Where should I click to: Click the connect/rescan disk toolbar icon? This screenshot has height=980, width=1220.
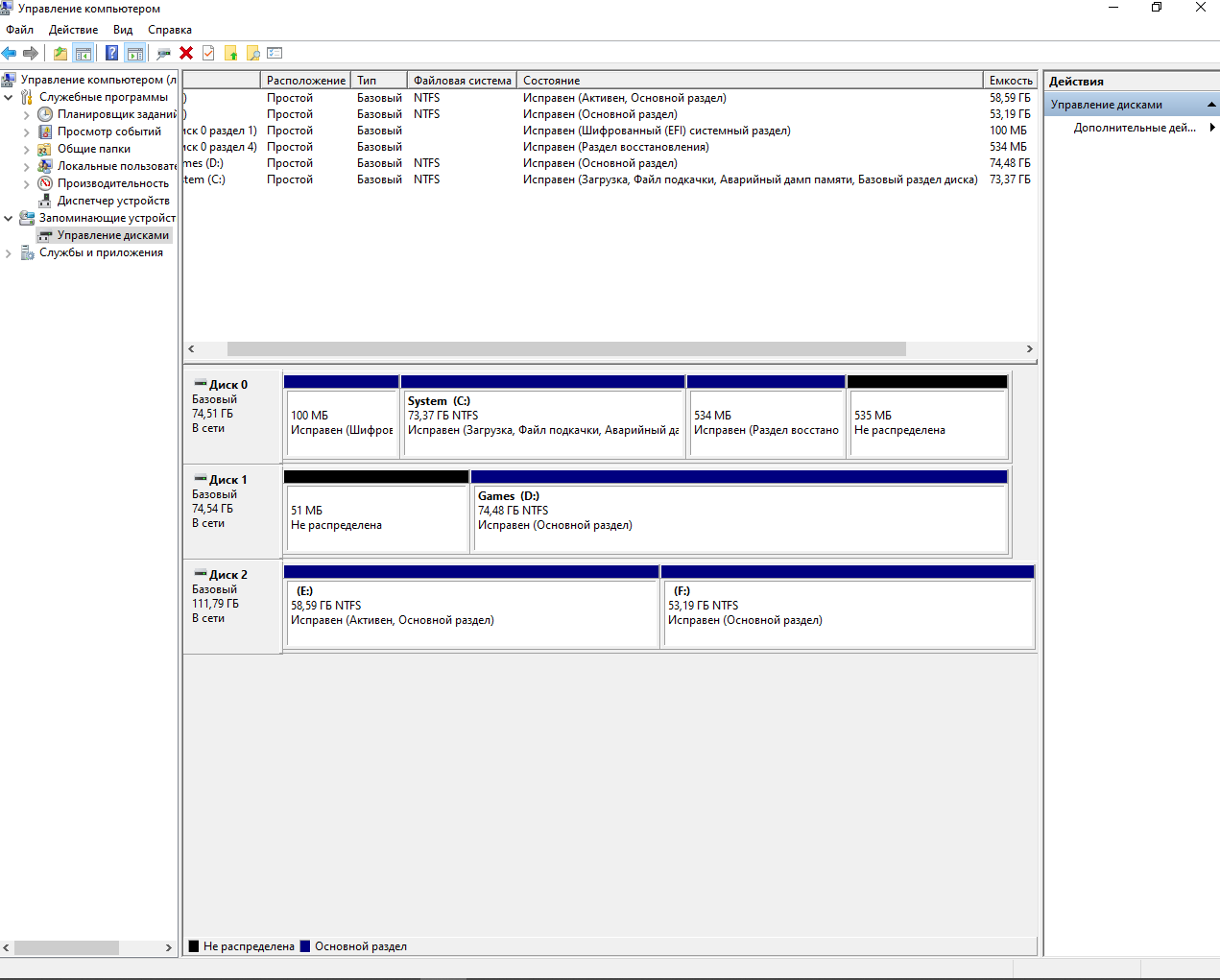[164, 53]
